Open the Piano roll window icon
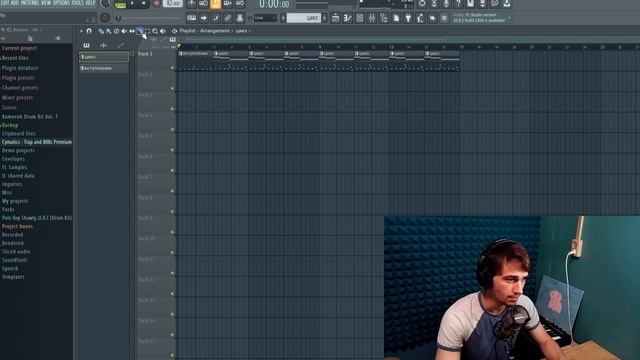The width and height of the screenshot is (640, 360). (347, 18)
